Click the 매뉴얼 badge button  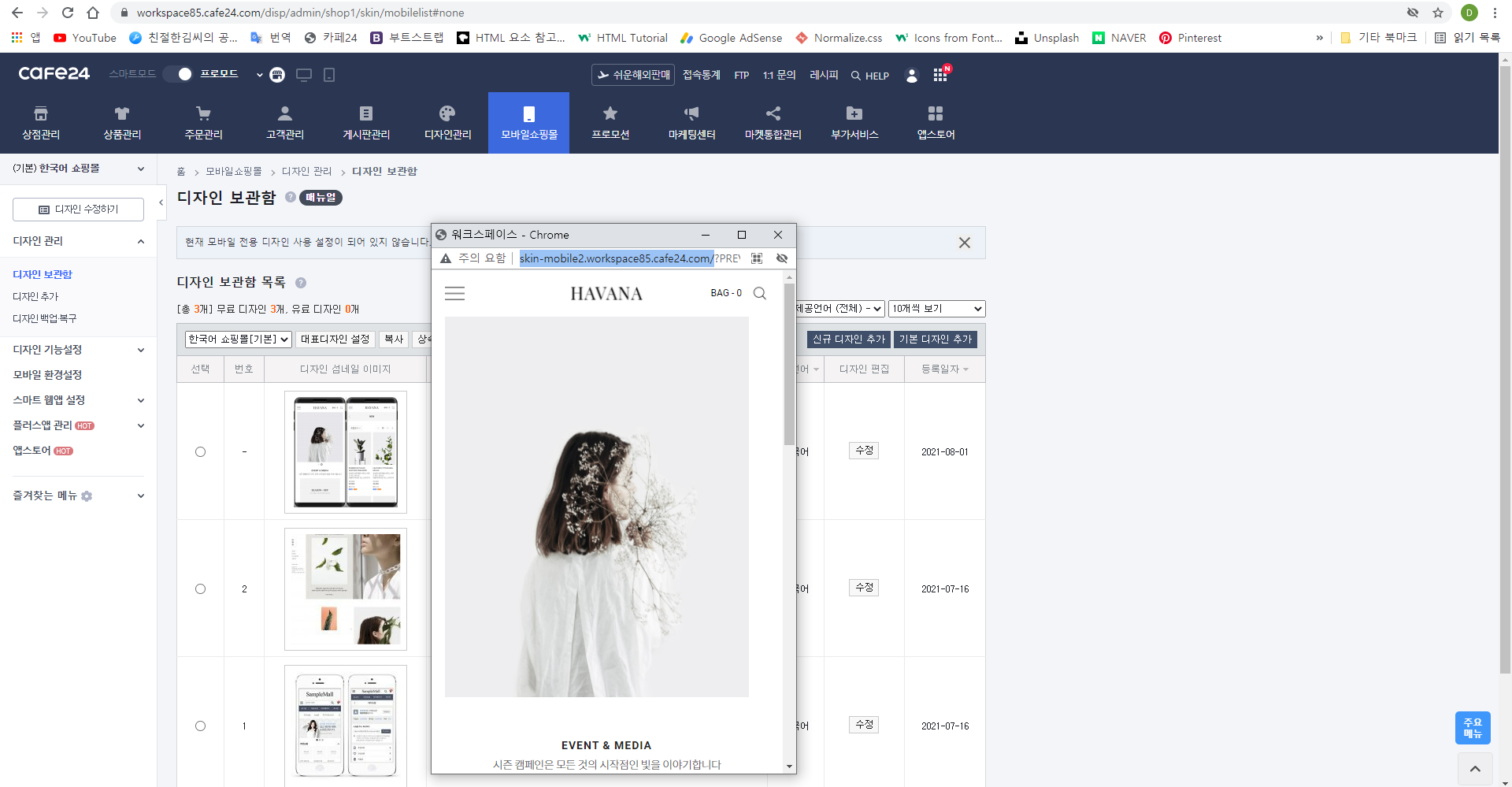pos(321,198)
